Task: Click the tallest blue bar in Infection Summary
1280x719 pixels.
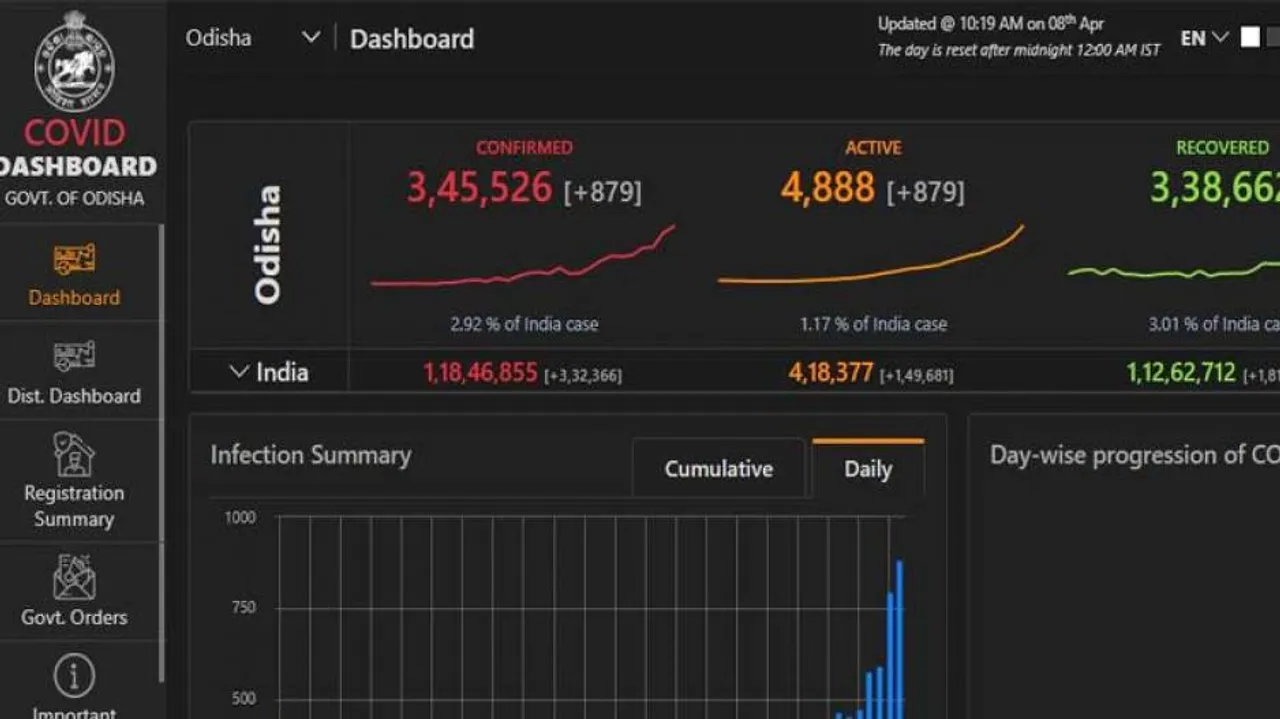Action: [900, 640]
